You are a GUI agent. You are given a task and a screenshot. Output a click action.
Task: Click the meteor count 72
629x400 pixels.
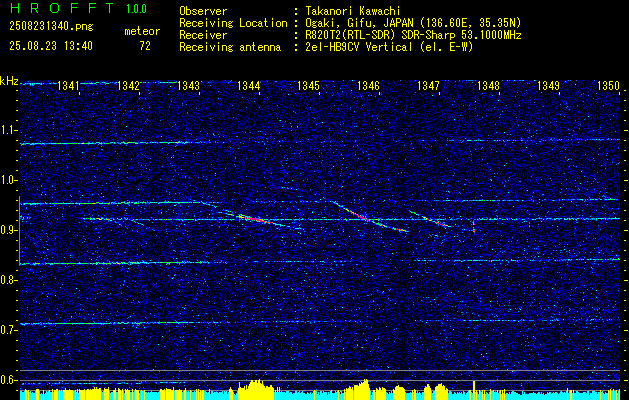coord(145,46)
